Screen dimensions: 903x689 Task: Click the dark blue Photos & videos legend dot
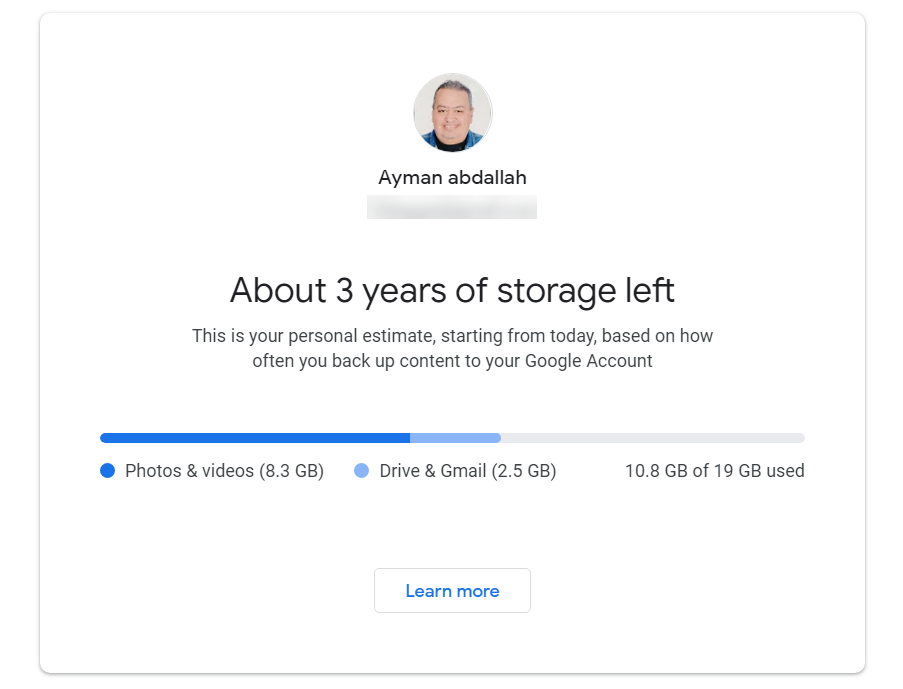coord(108,471)
